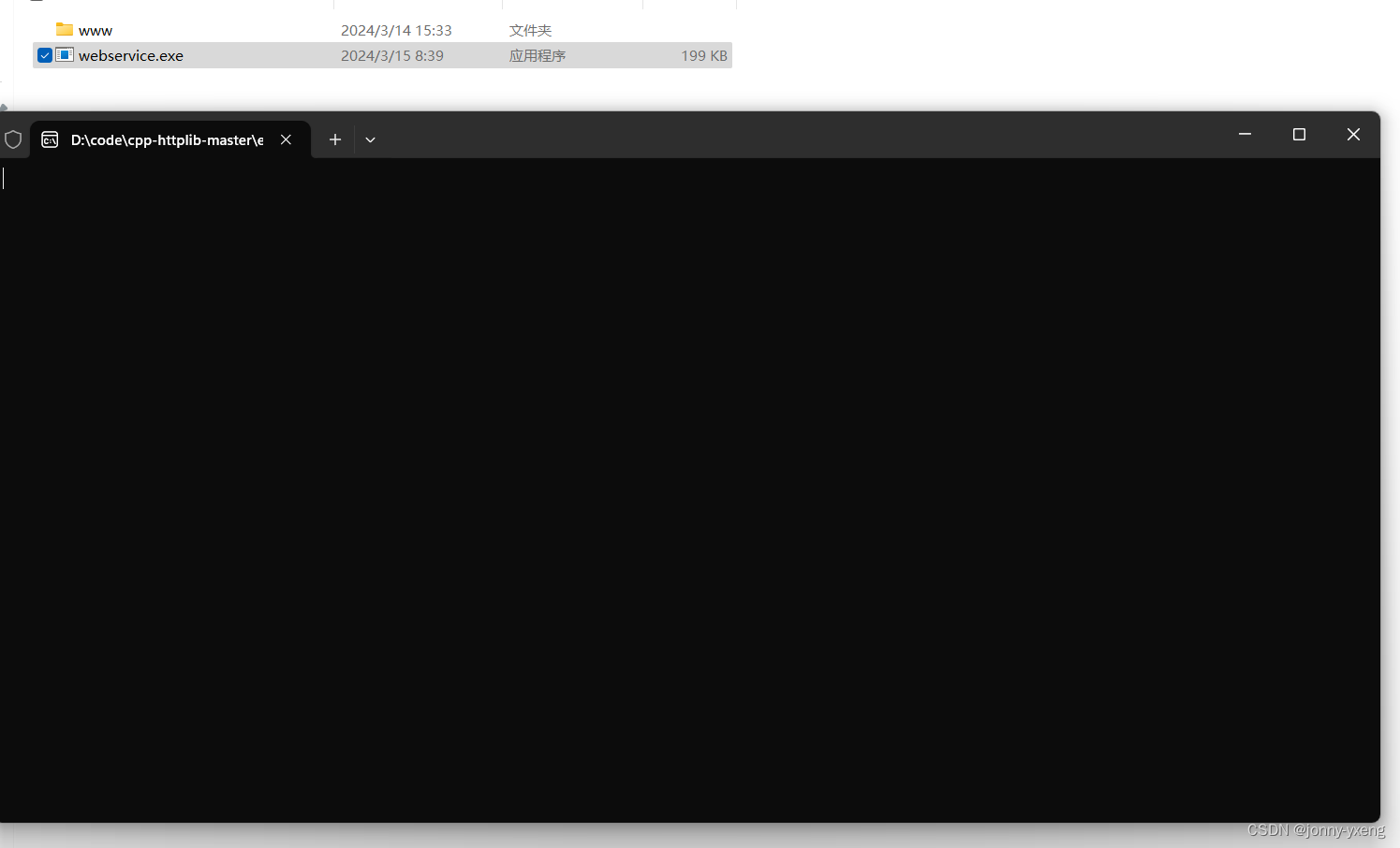Minimize the Terminal window
Screen dimensions: 1400x848
pos(1244,134)
